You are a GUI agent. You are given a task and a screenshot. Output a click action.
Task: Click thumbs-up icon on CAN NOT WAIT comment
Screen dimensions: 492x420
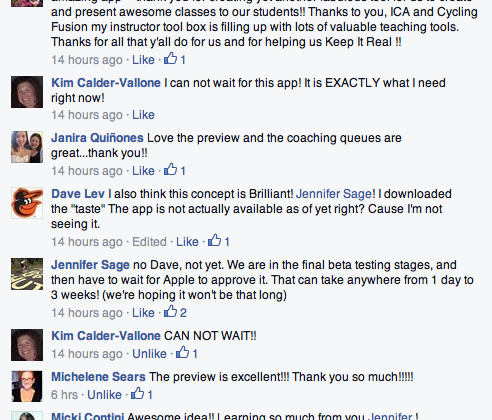coord(182,352)
